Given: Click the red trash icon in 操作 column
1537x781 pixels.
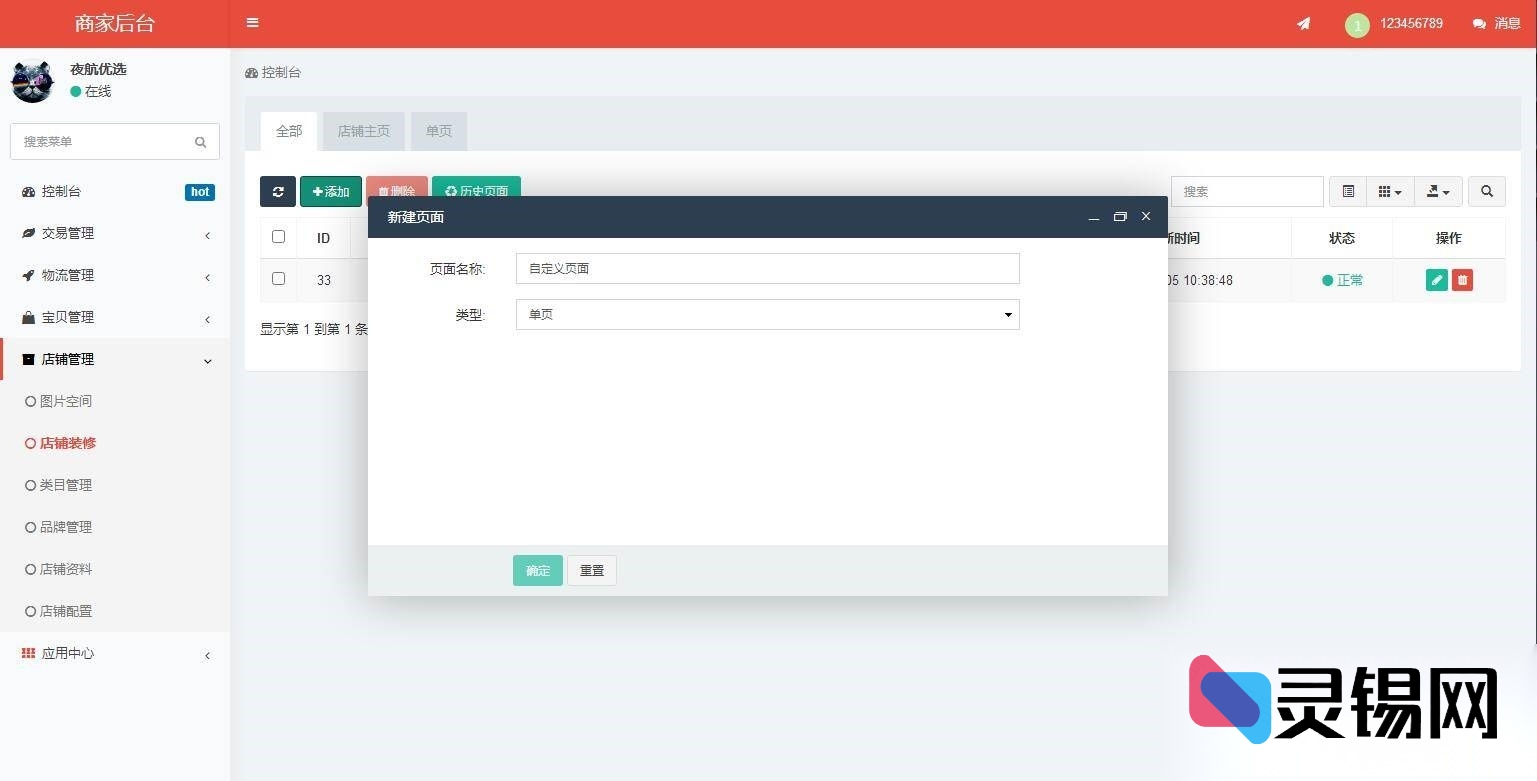Looking at the screenshot, I should click(1462, 280).
